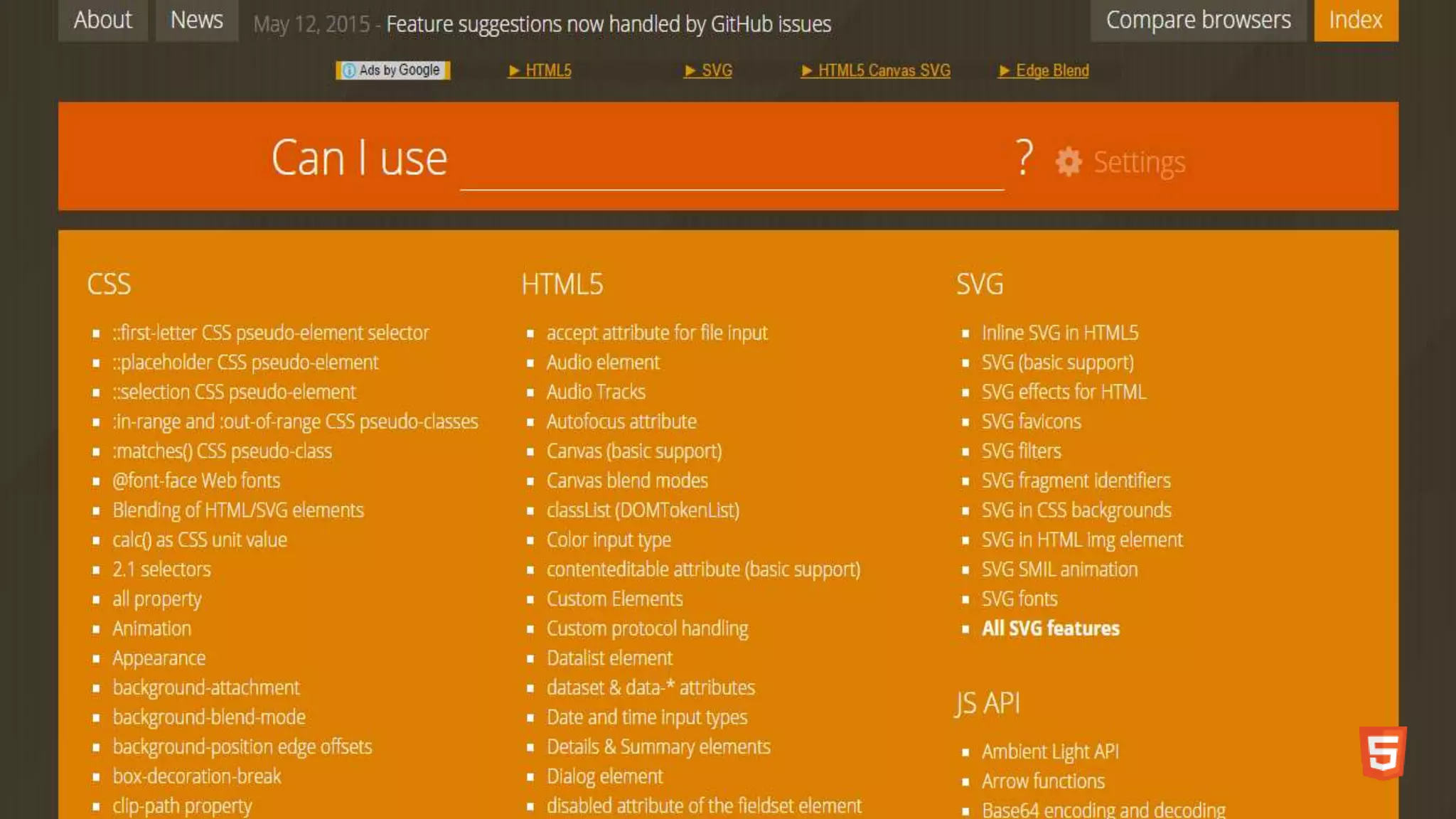Viewport: 1456px width, 819px height.
Task: Open the Feature suggestions GitHub issues news link
Action: point(608,24)
